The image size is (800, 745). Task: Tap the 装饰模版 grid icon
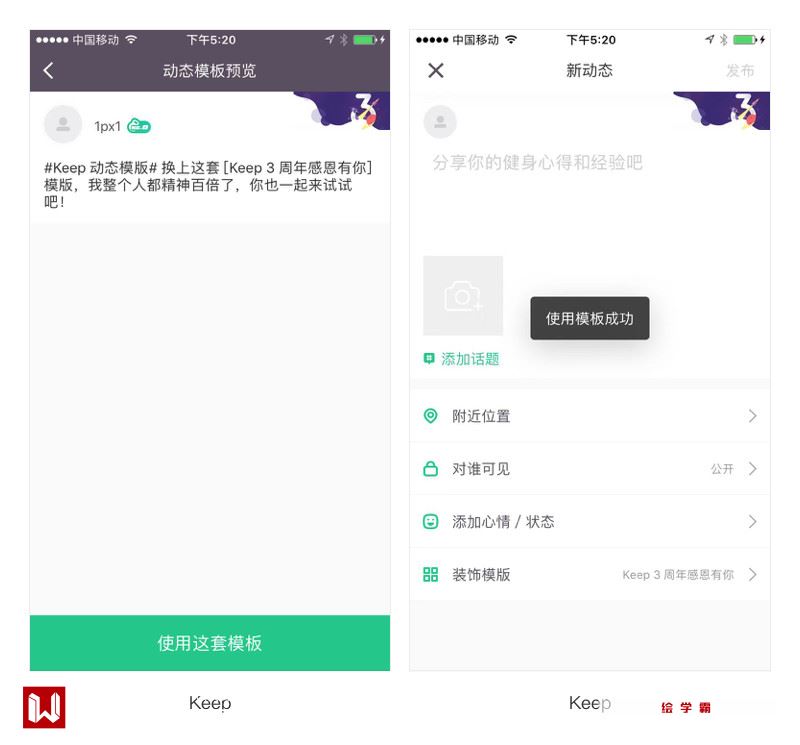click(x=431, y=575)
